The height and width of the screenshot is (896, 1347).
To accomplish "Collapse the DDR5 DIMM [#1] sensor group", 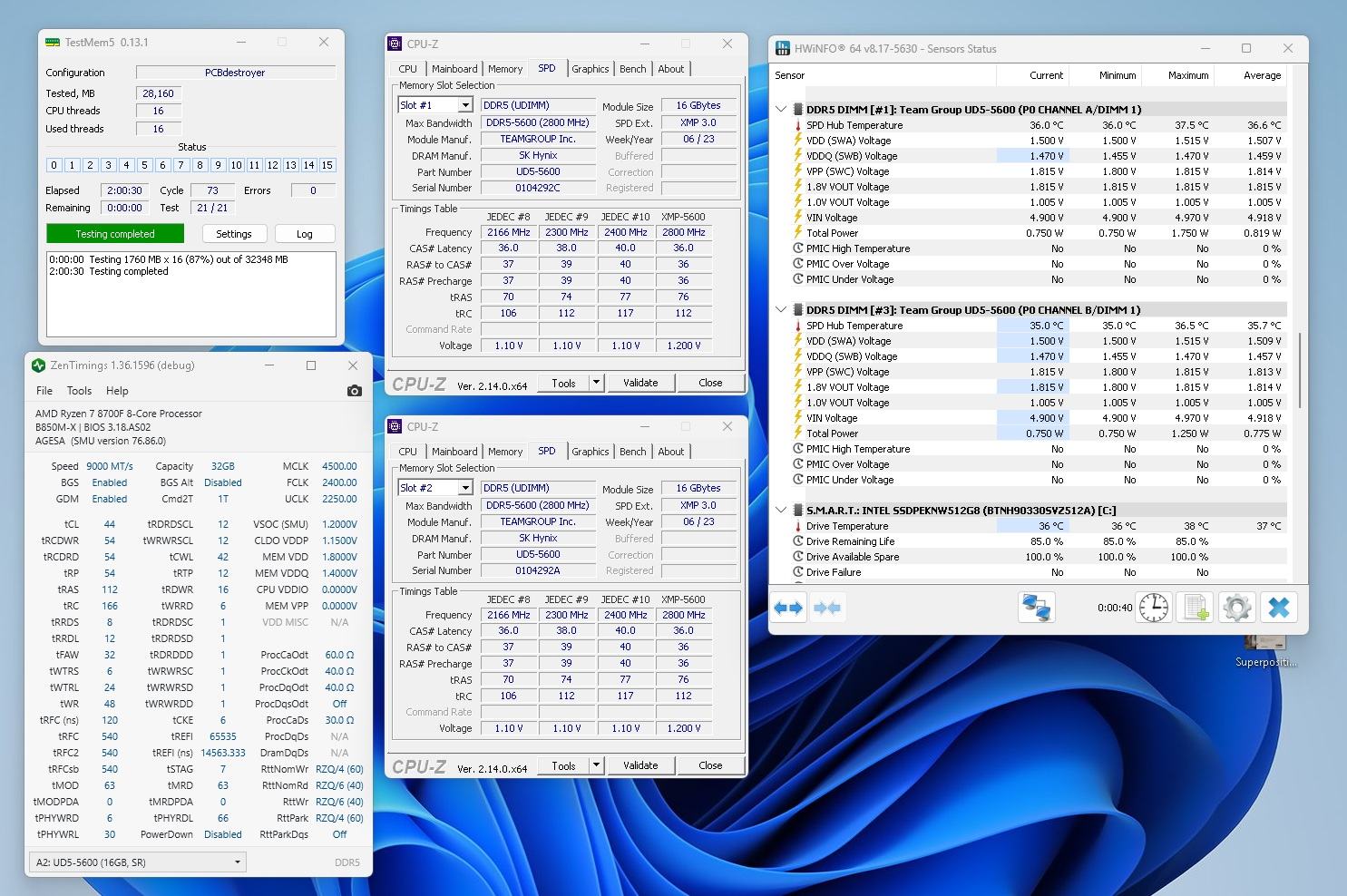I will tap(781, 110).
